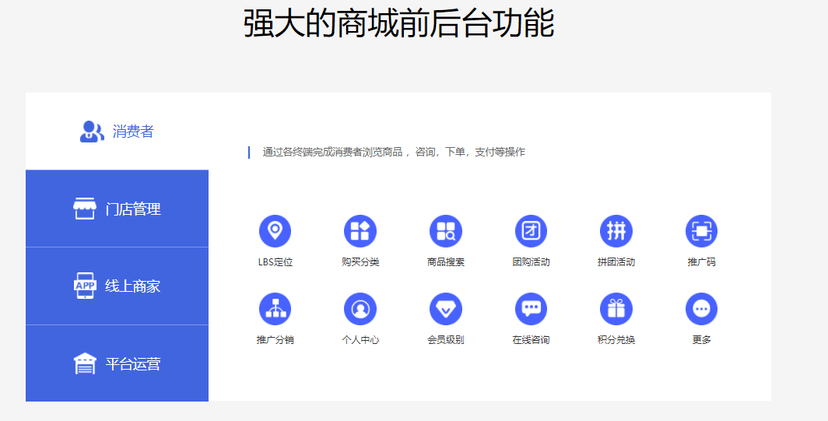Image resolution: width=828 pixels, height=421 pixels.
Task: Select the 消费者 user avatar icon
Action: point(91,132)
